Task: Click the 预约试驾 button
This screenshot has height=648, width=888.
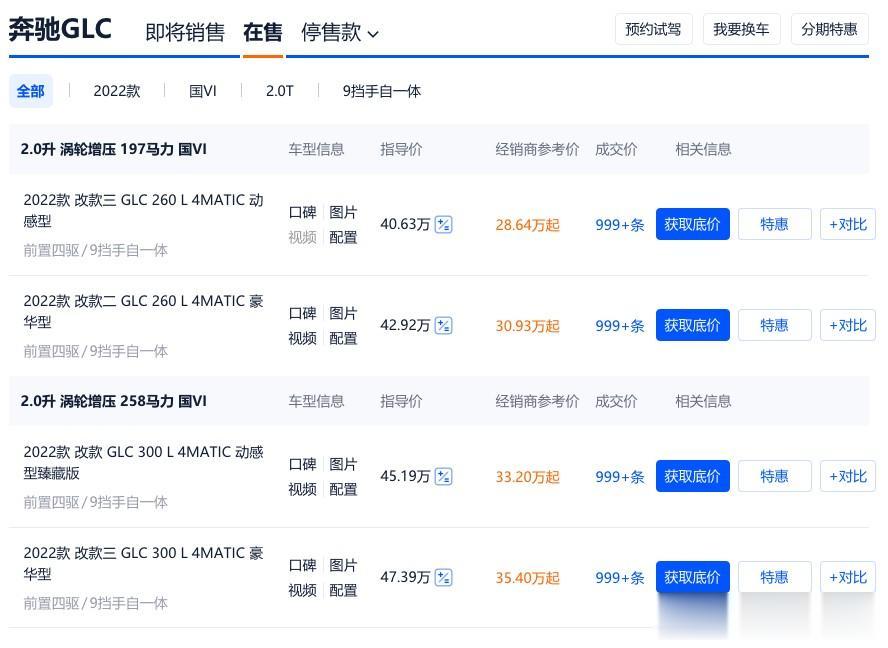Action: (654, 29)
